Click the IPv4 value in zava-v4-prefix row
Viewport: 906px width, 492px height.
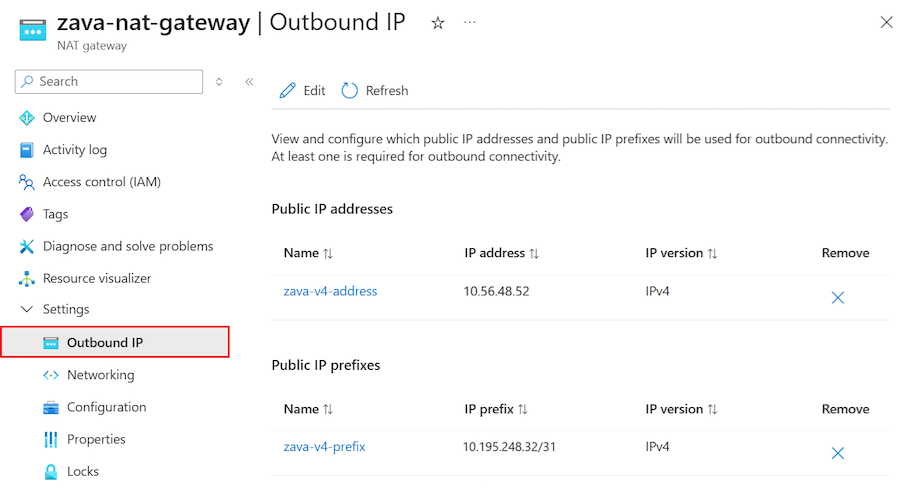pos(657,447)
